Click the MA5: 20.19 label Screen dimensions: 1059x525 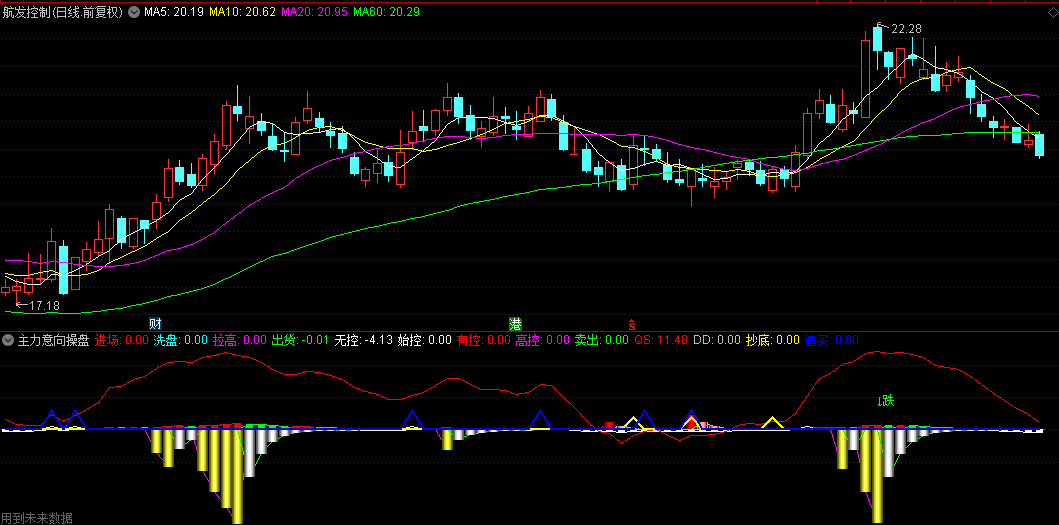pyautogui.click(x=172, y=11)
